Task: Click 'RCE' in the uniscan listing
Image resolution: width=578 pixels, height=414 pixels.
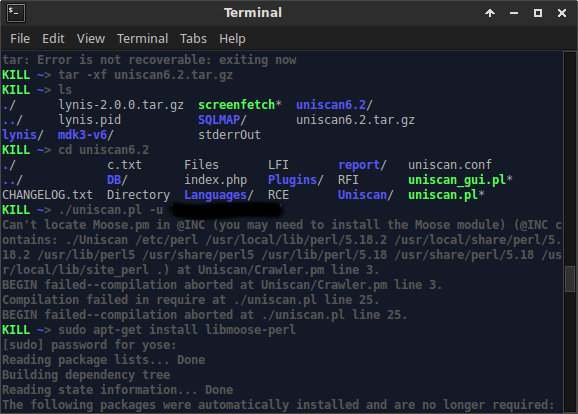Action: pos(278,195)
